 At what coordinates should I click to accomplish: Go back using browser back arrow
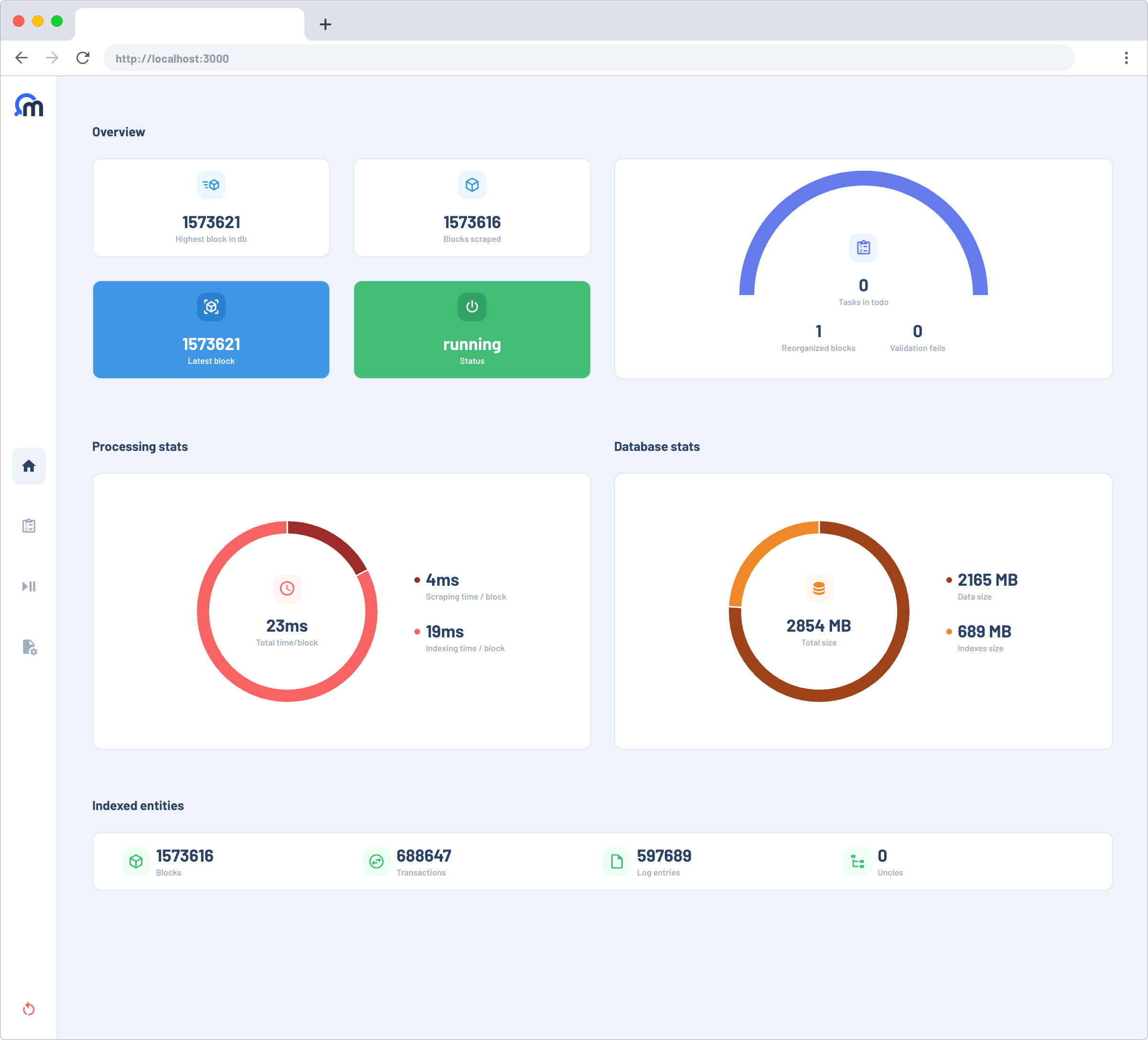click(22, 58)
